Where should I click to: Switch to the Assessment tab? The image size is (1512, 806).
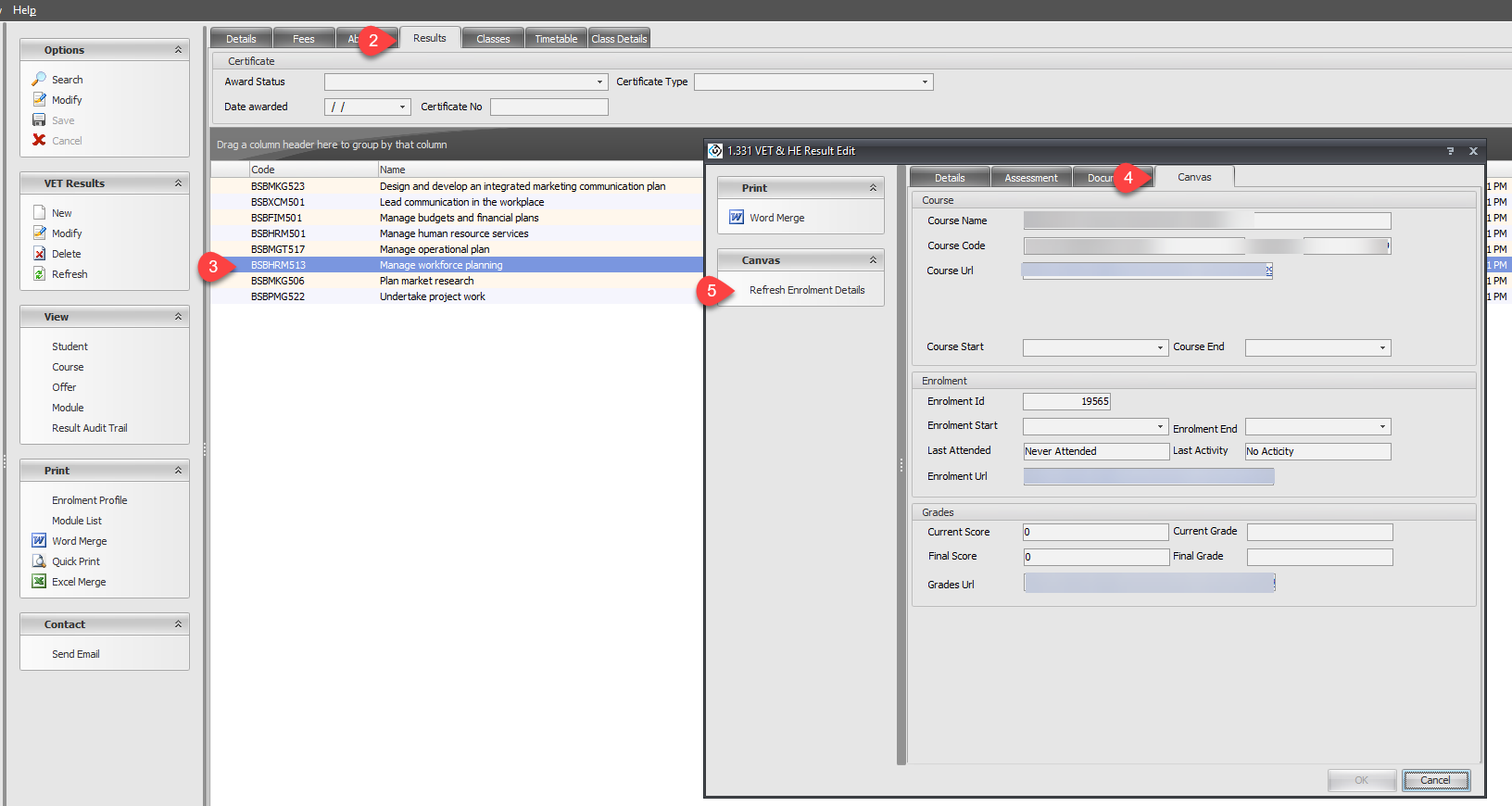click(x=1030, y=178)
